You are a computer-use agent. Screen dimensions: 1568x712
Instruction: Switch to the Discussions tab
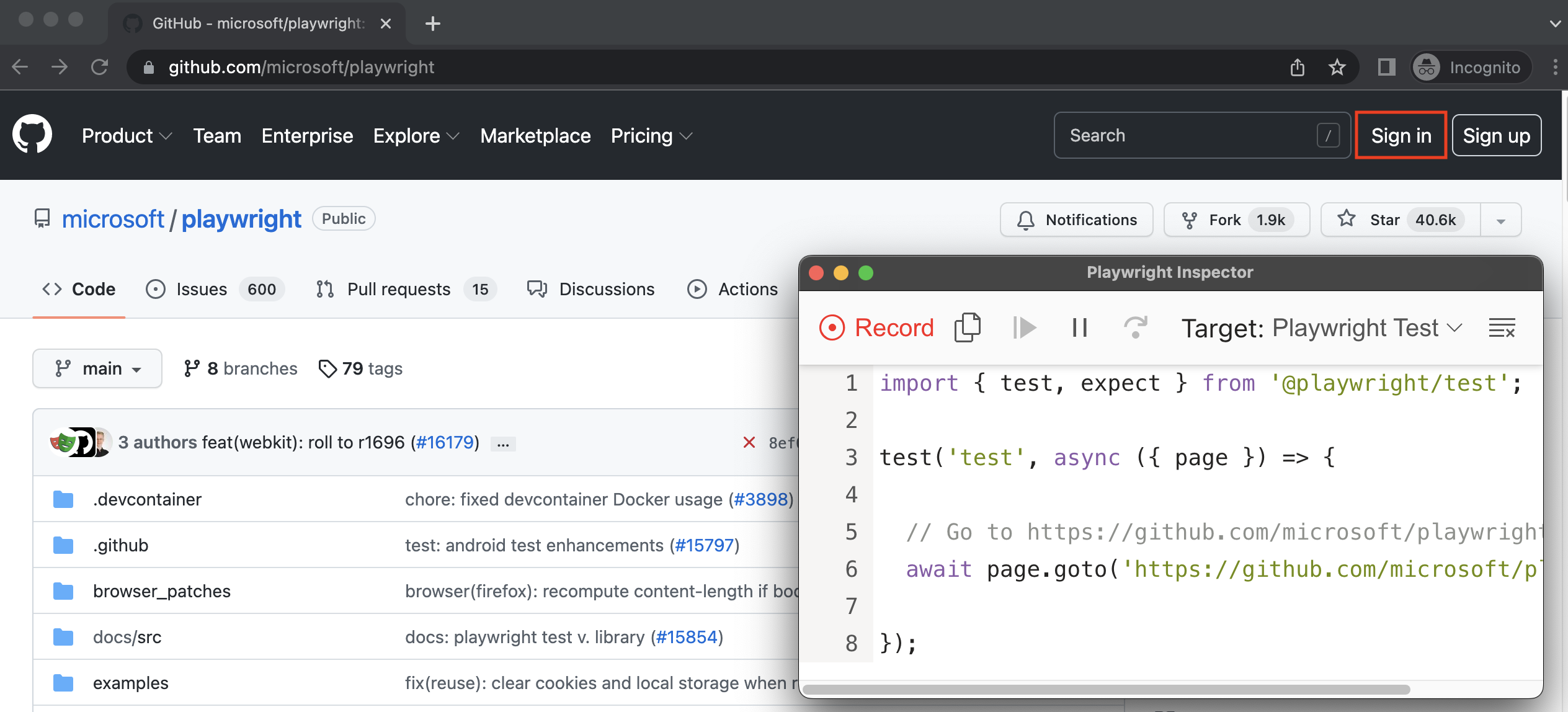tap(590, 289)
